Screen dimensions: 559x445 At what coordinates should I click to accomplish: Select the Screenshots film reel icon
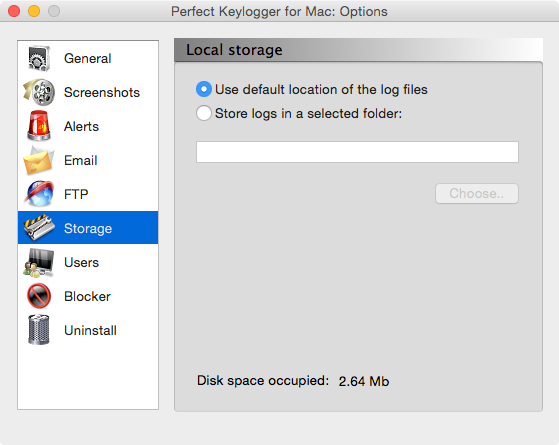pyautogui.click(x=39, y=92)
